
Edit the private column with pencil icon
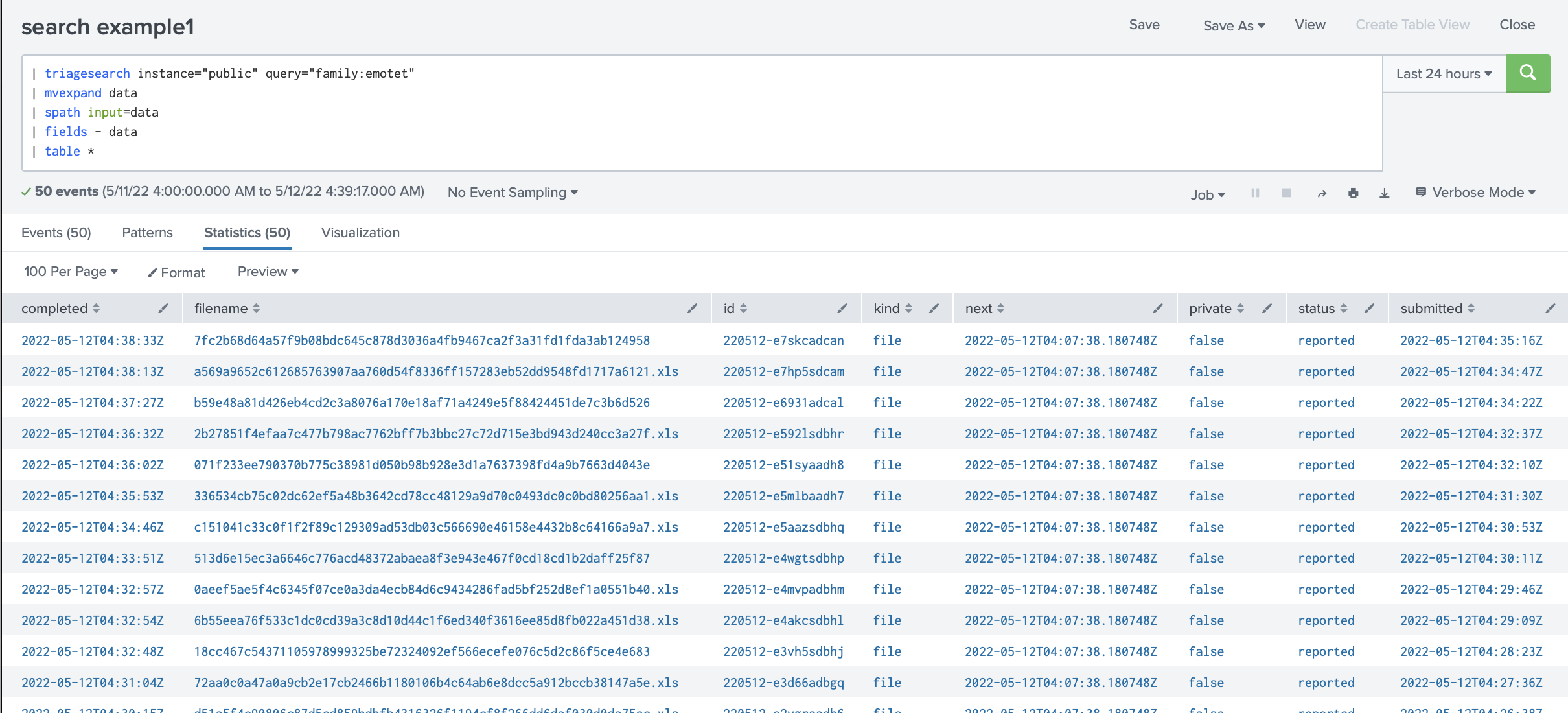(x=1267, y=309)
